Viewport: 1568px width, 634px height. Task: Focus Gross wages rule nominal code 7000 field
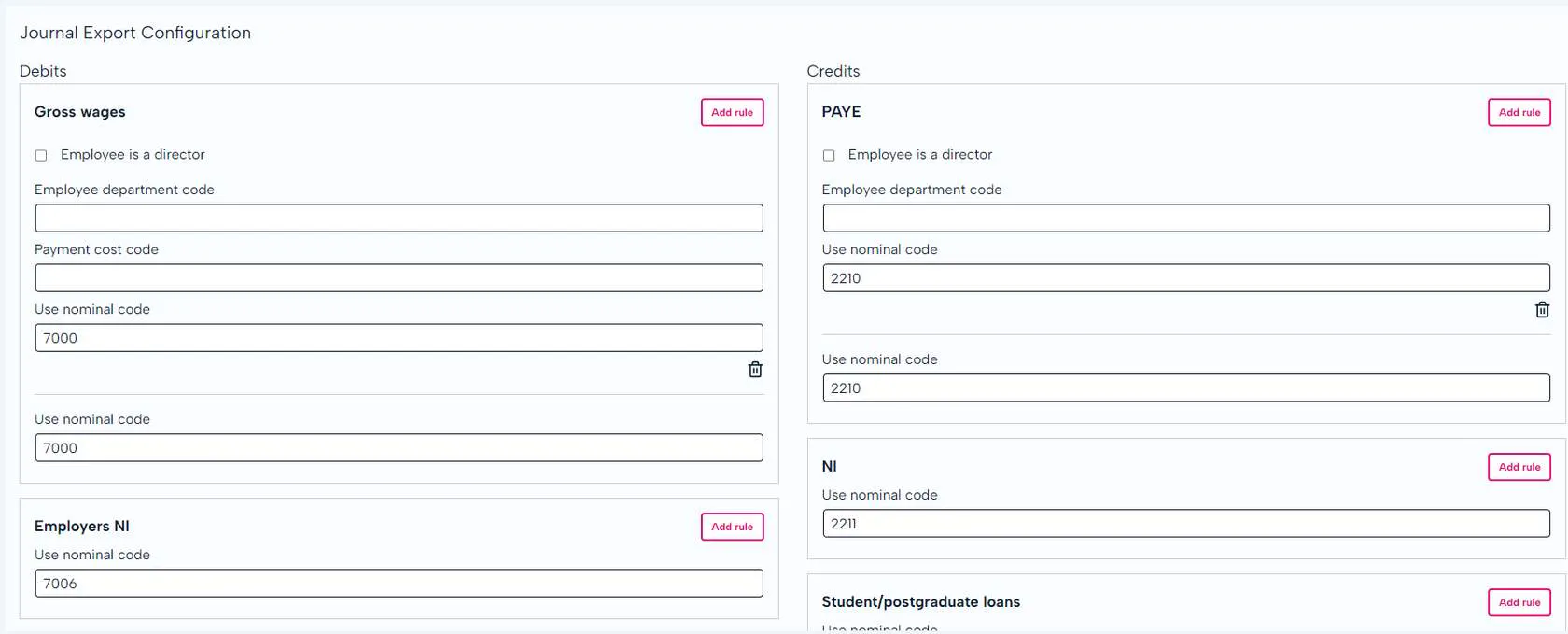coord(399,338)
